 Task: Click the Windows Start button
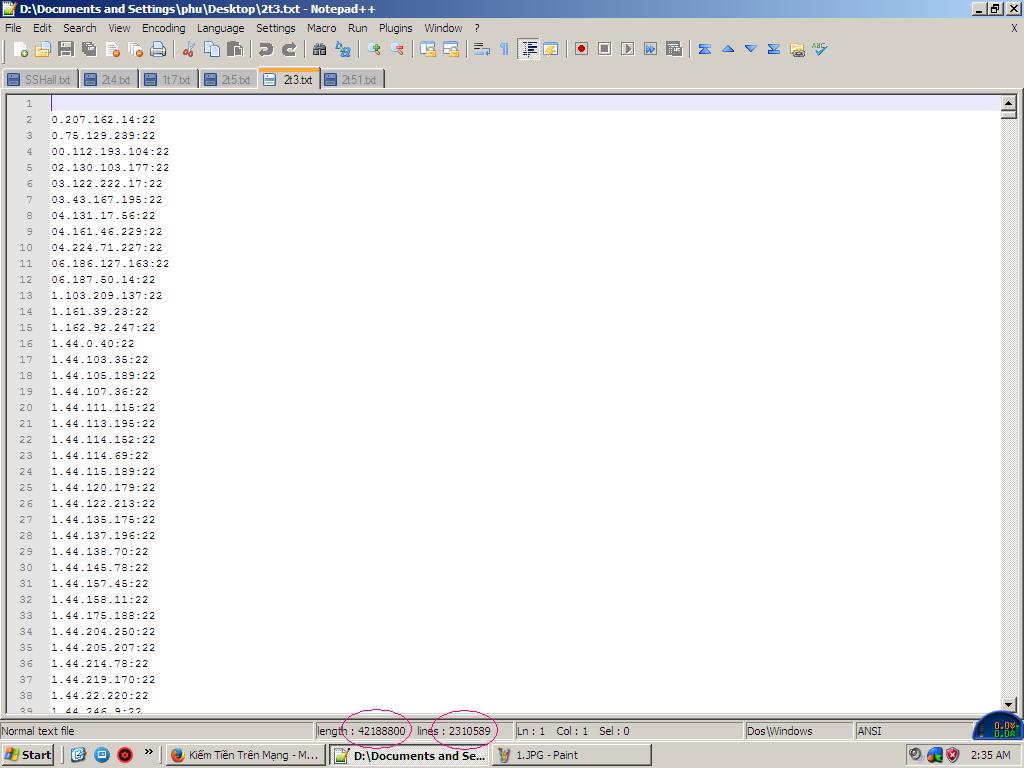(28, 755)
